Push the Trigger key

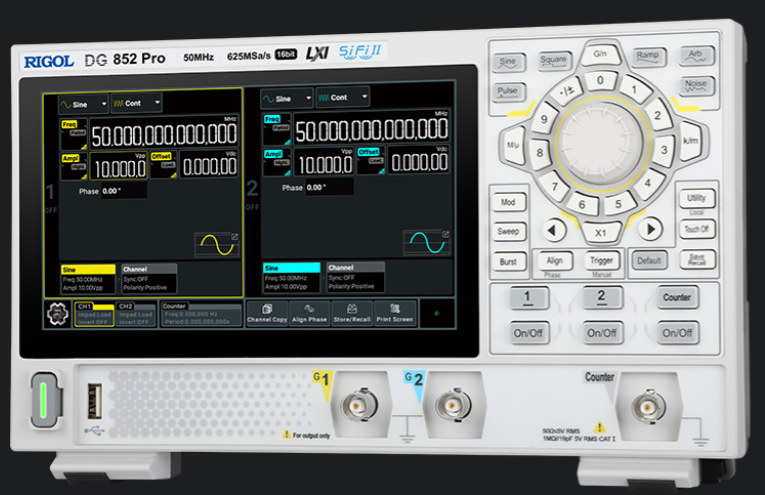point(602,260)
